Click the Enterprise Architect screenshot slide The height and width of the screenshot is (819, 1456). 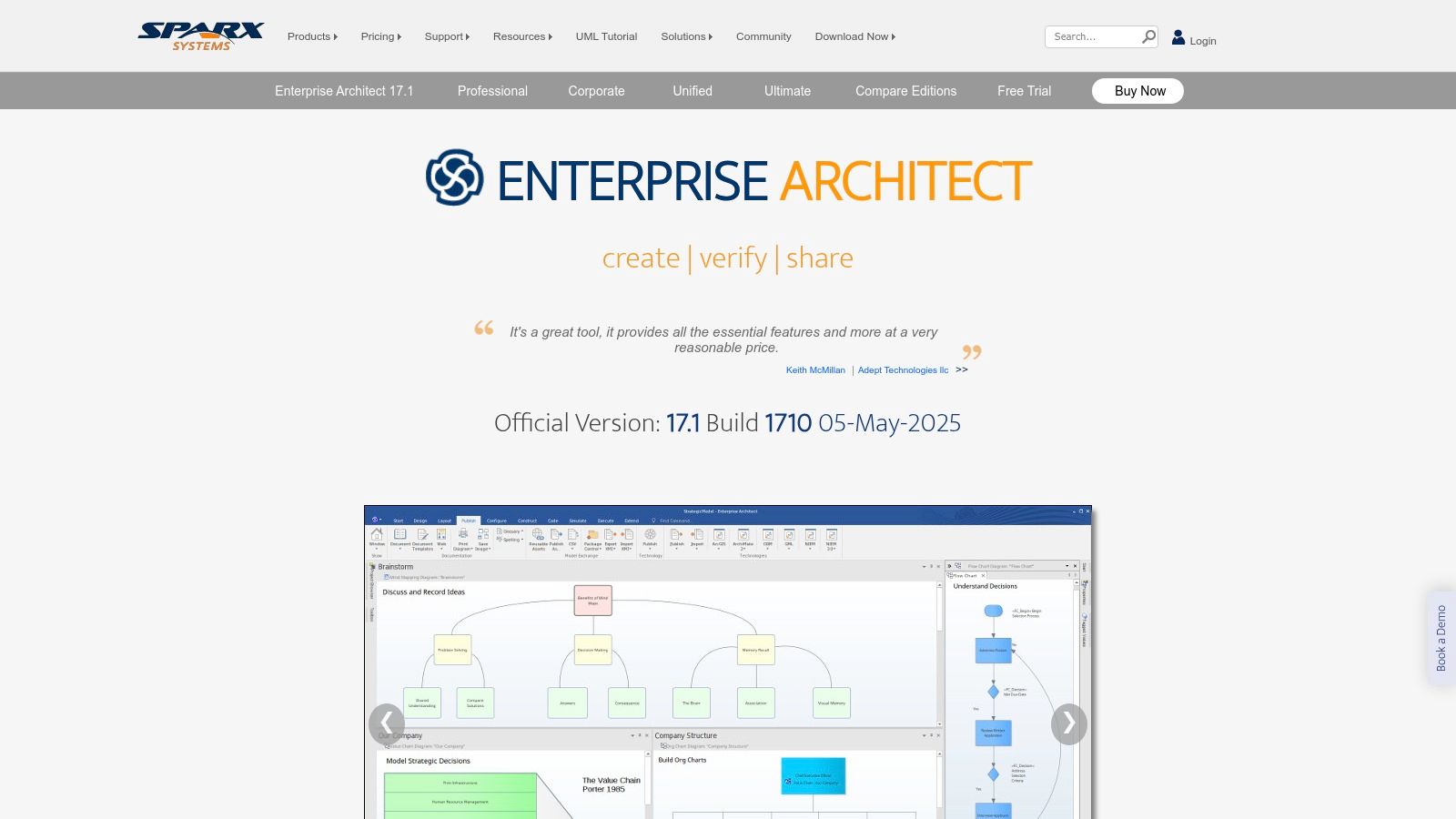[728, 662]
